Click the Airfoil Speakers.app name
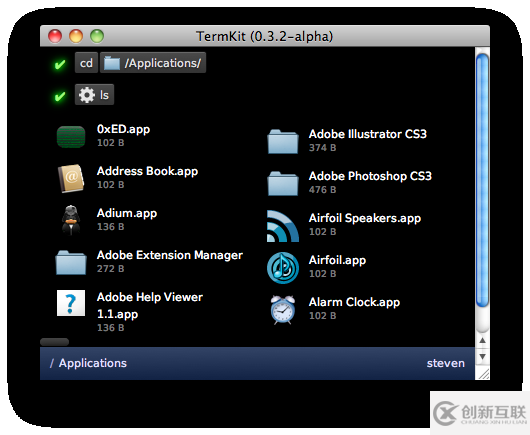Image resolution: width=530 pixels, height=435 pixels. click(x=365, y=218)
